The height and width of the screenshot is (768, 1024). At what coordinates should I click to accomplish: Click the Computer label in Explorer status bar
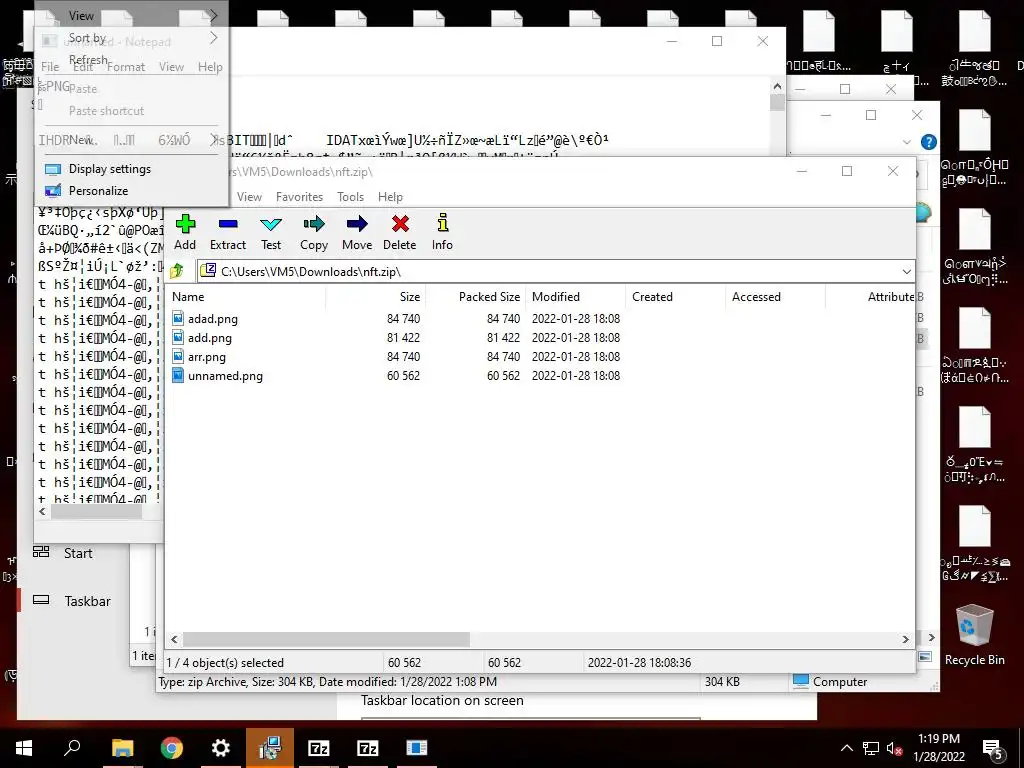[x=840, y=681]
